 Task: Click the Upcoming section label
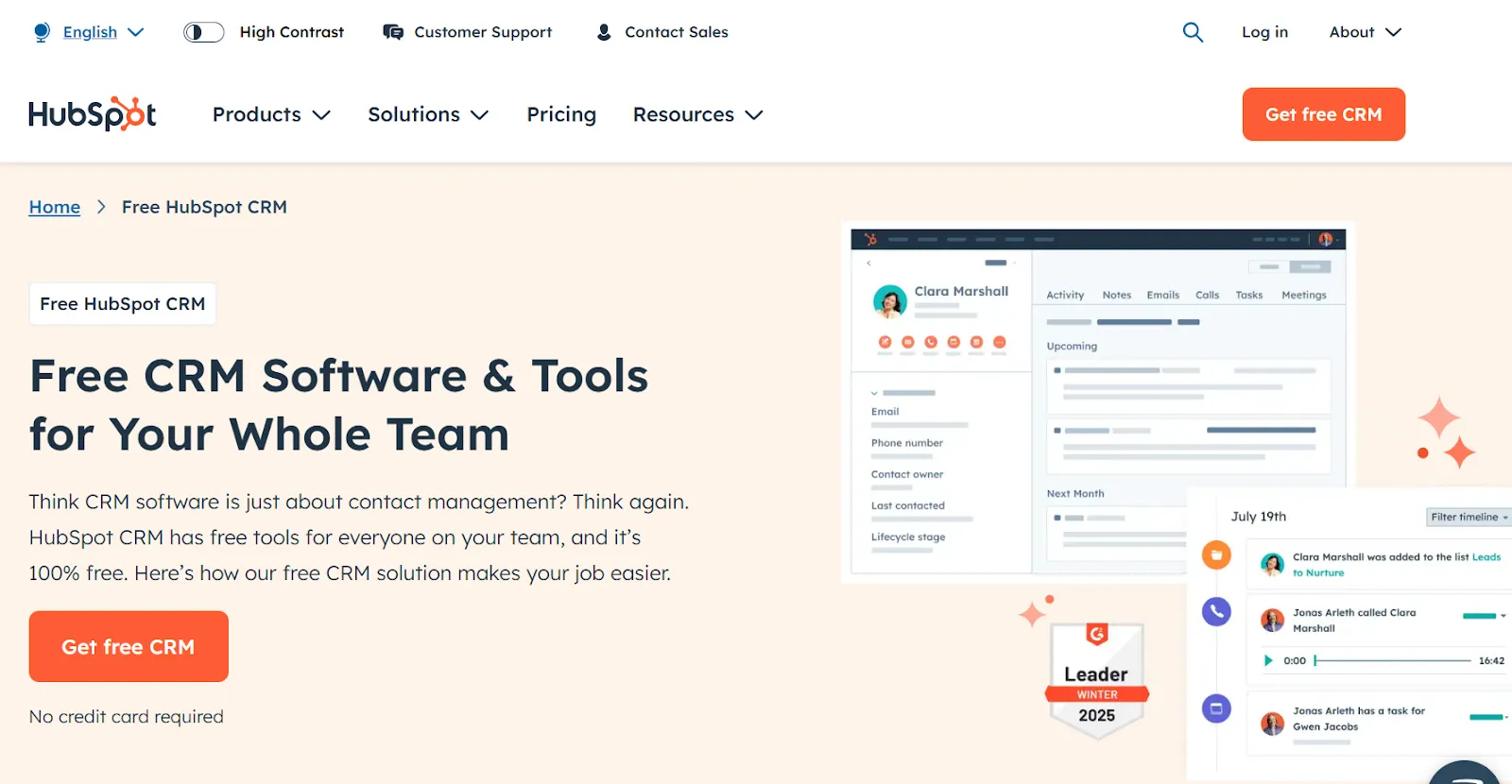pos(1072,347)
